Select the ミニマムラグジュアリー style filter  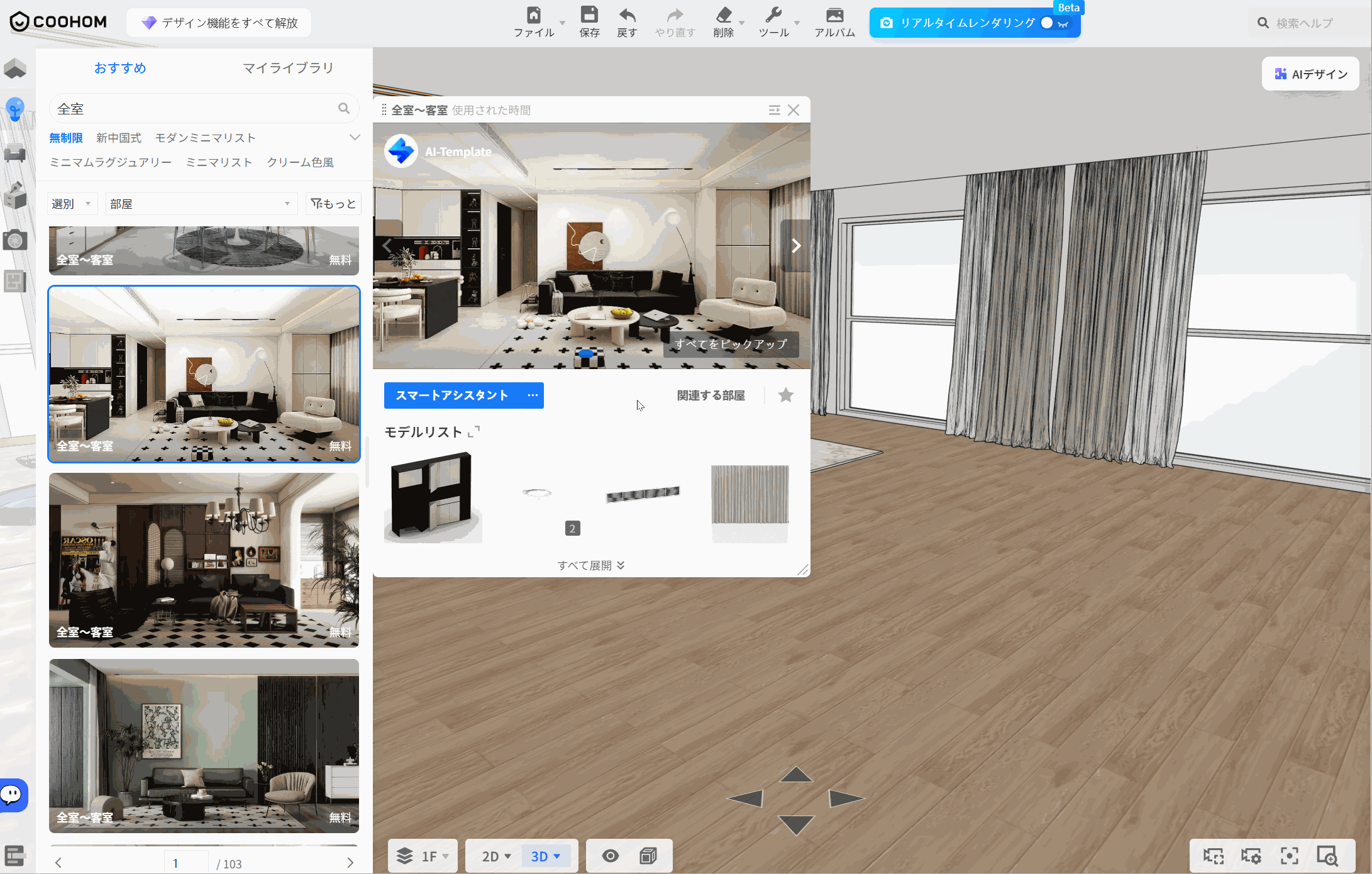(x=111, y=162)
